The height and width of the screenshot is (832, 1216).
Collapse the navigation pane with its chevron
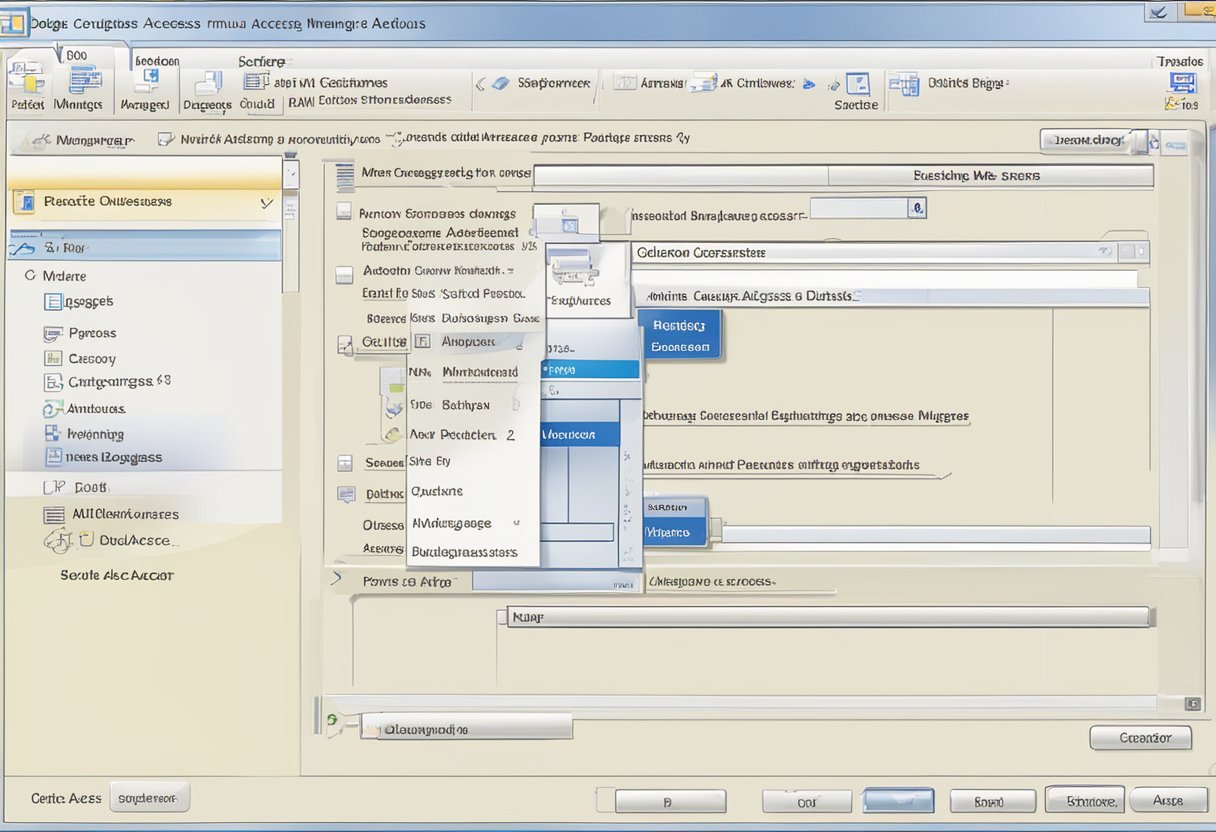click(266, 201)
